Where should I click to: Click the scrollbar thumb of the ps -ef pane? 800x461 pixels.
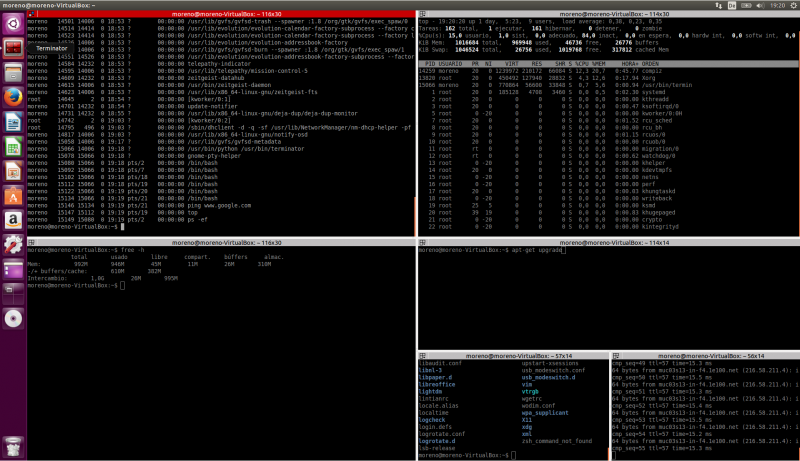[414, 216]
